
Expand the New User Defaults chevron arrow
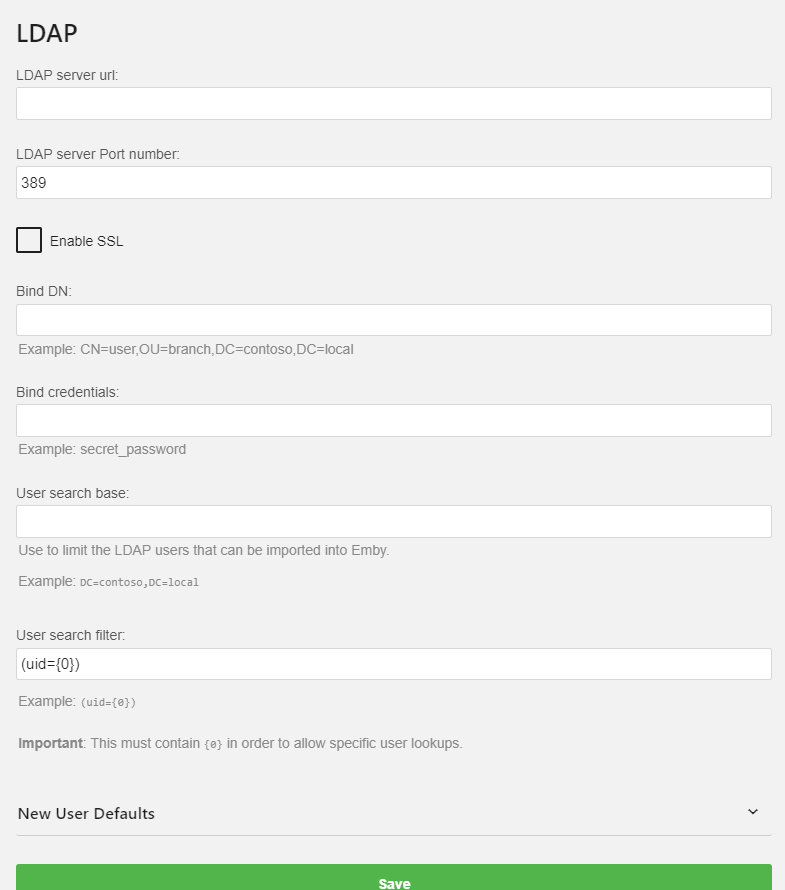click(753, 812)
